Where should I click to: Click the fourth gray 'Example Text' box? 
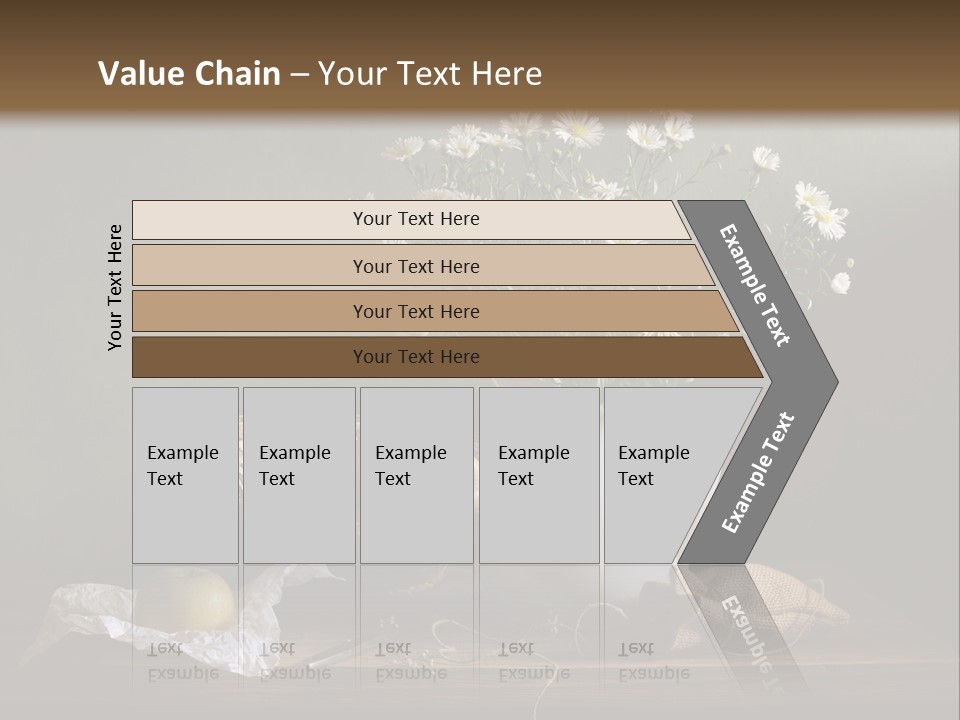[539, 475]
